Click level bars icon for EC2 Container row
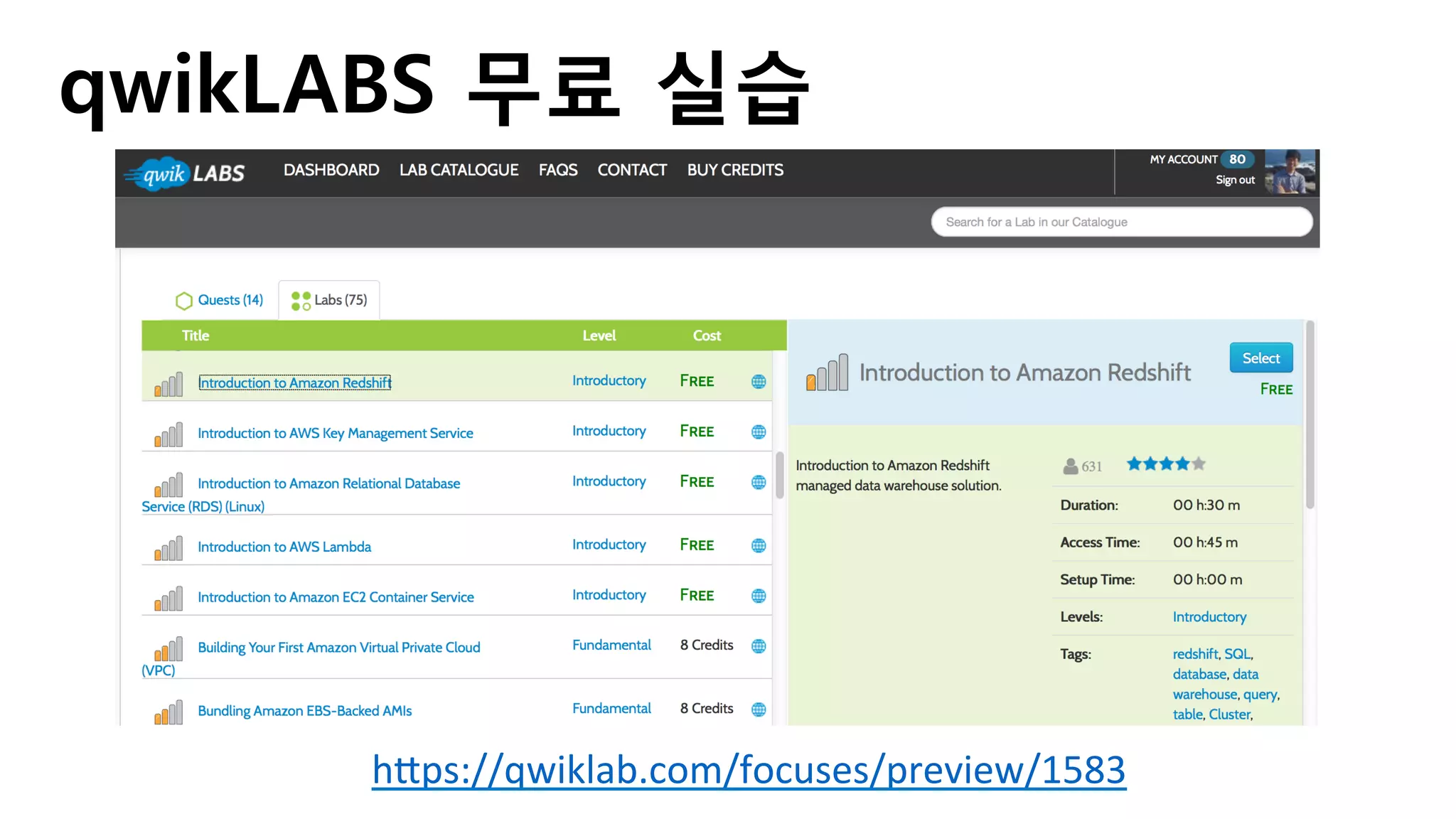This screenshot has height=819, width=1456. click(x=168, y=599)
